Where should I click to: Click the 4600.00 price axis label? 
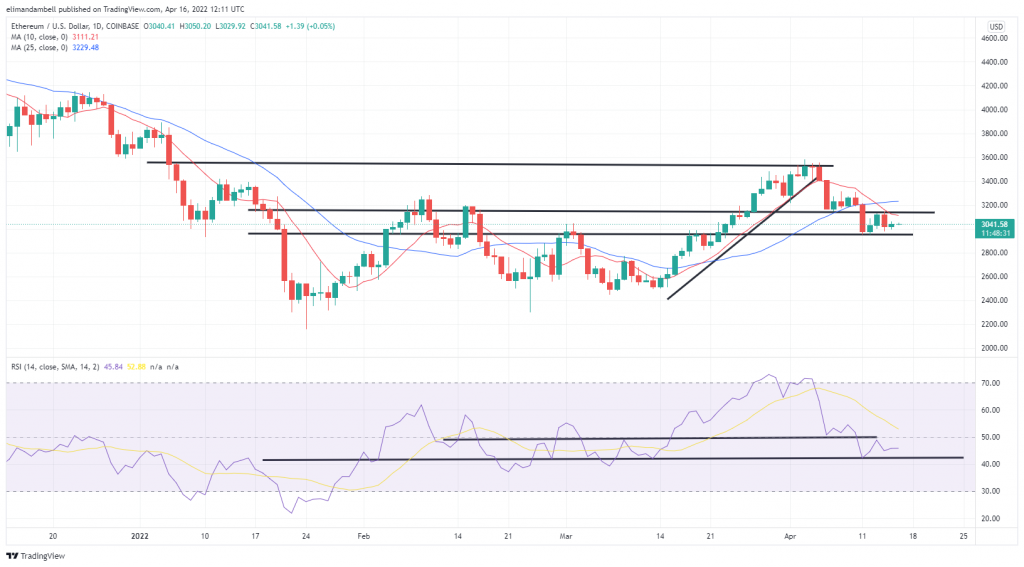(995, 39)
